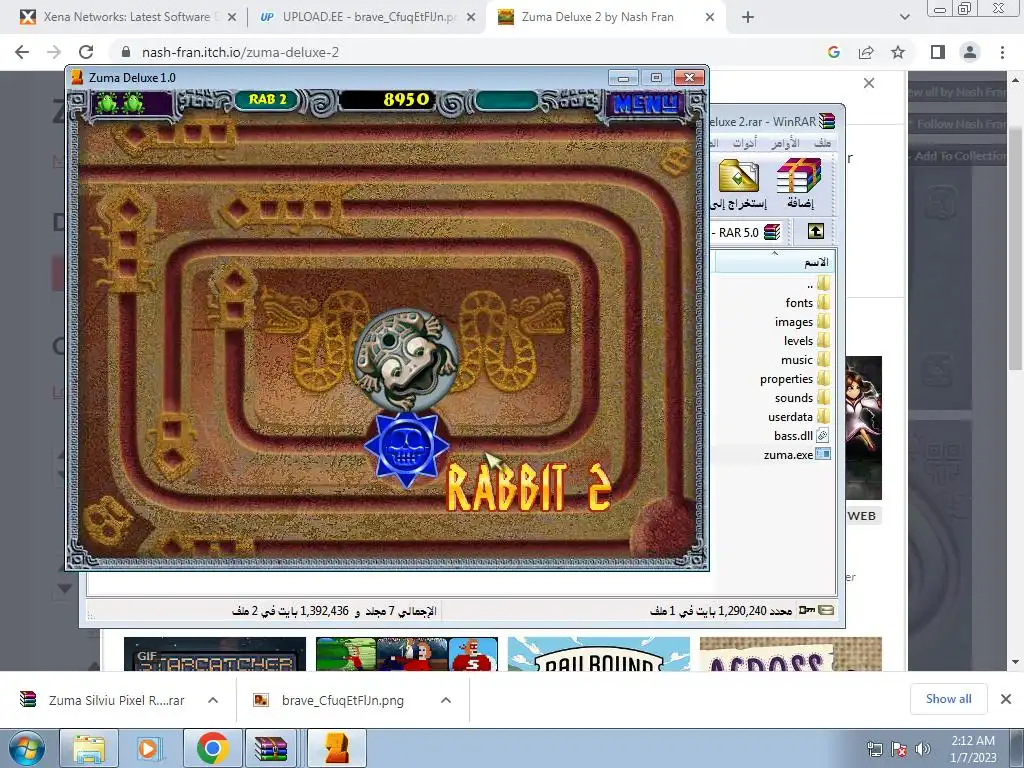Click the stone frog shooter in Zuma
This screenshot has height=768, width=1024.
(406, 361)
